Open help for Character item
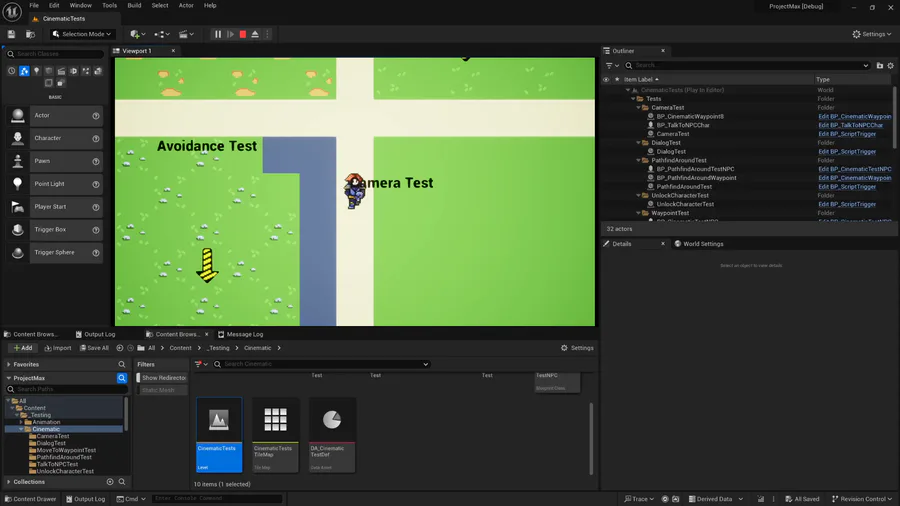This screenshot has width=900, height=506. tap(96, 139)
